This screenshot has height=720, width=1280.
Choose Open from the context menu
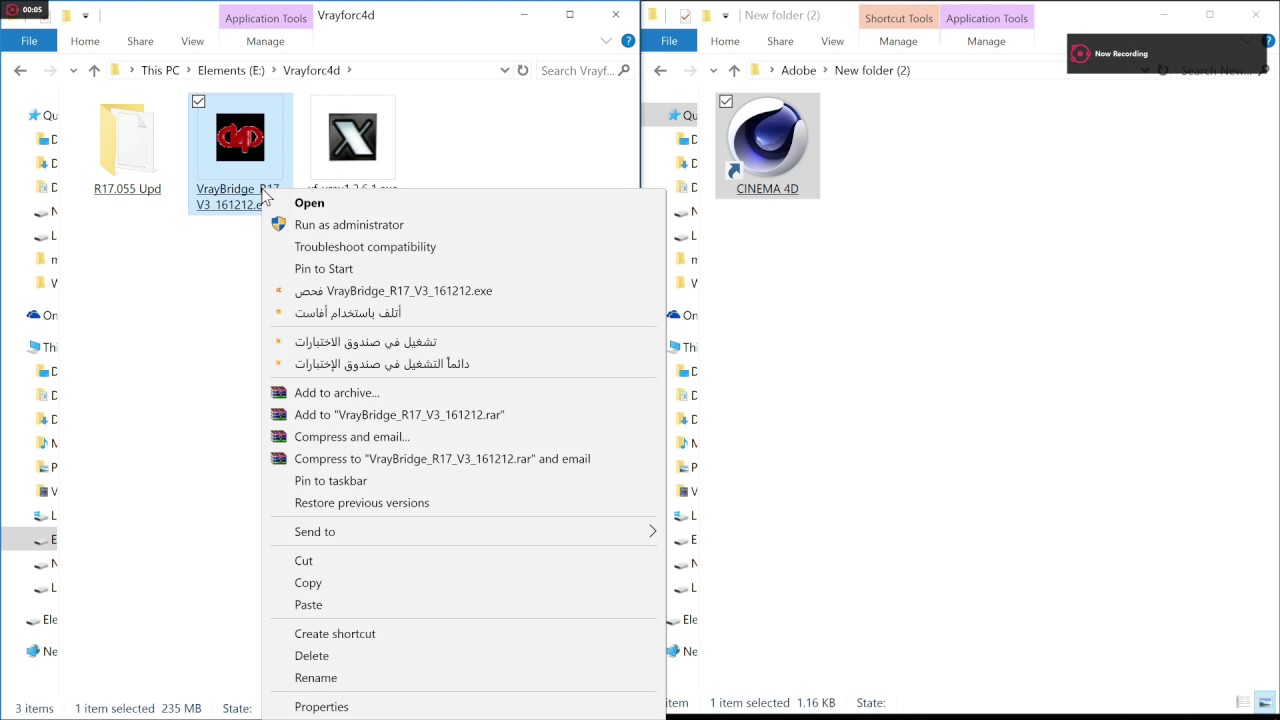[309, 203]
